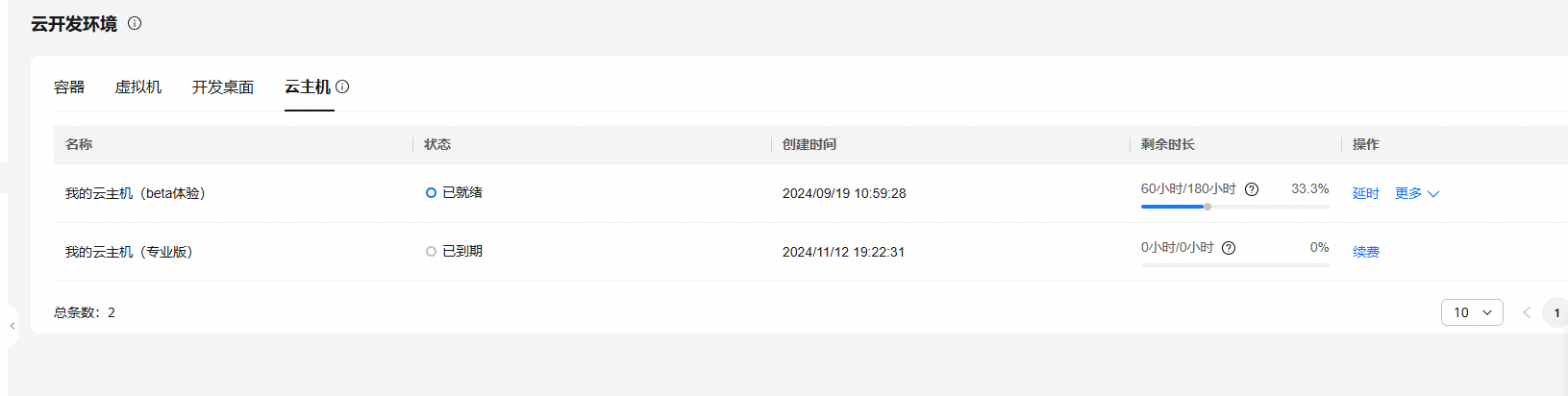Click the 已到期 status circle icon
Screen dimensions: 1568x396
pos(431,252)
